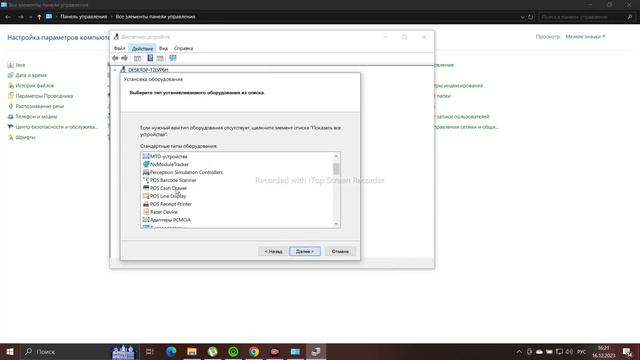
Task: Open the address bar history dropdown
Action: click(522, 17)
